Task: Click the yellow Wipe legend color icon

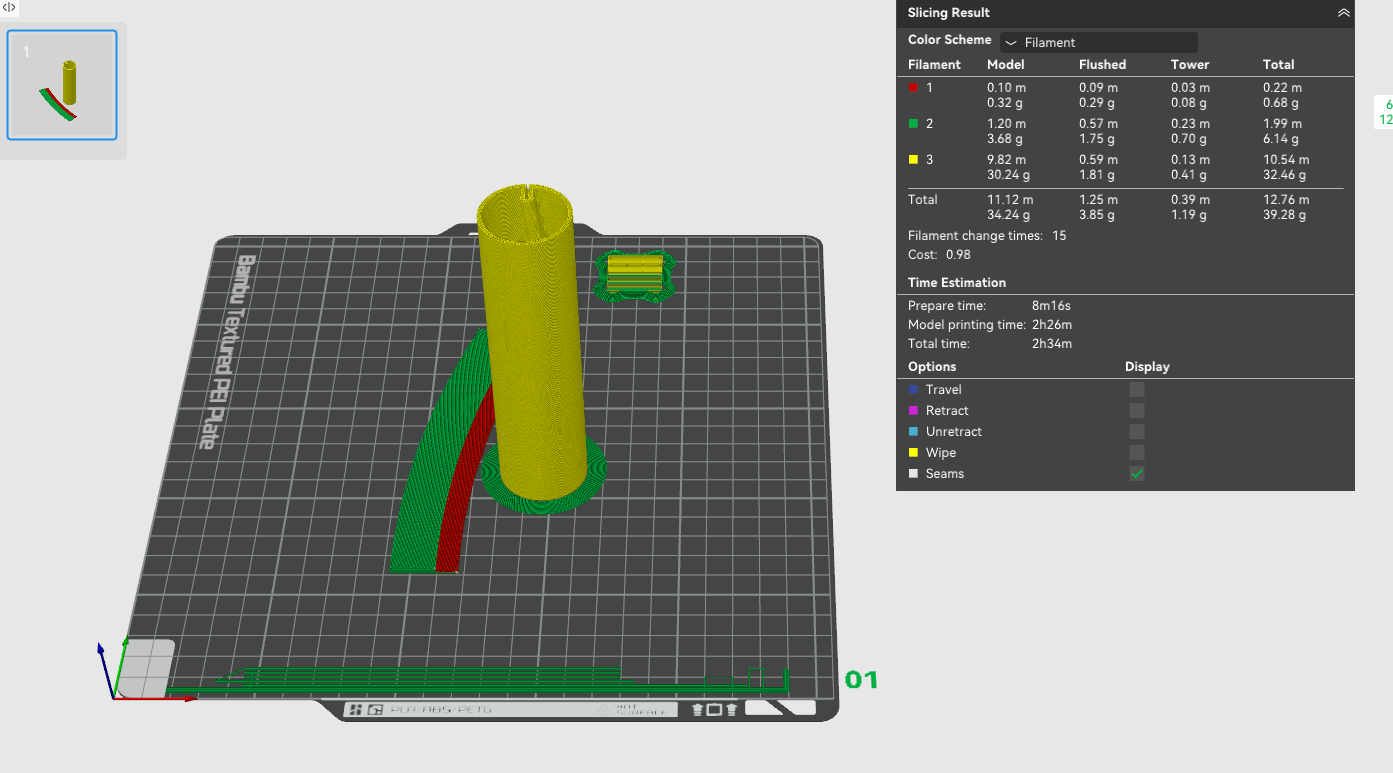Action: tap(913, 453)
